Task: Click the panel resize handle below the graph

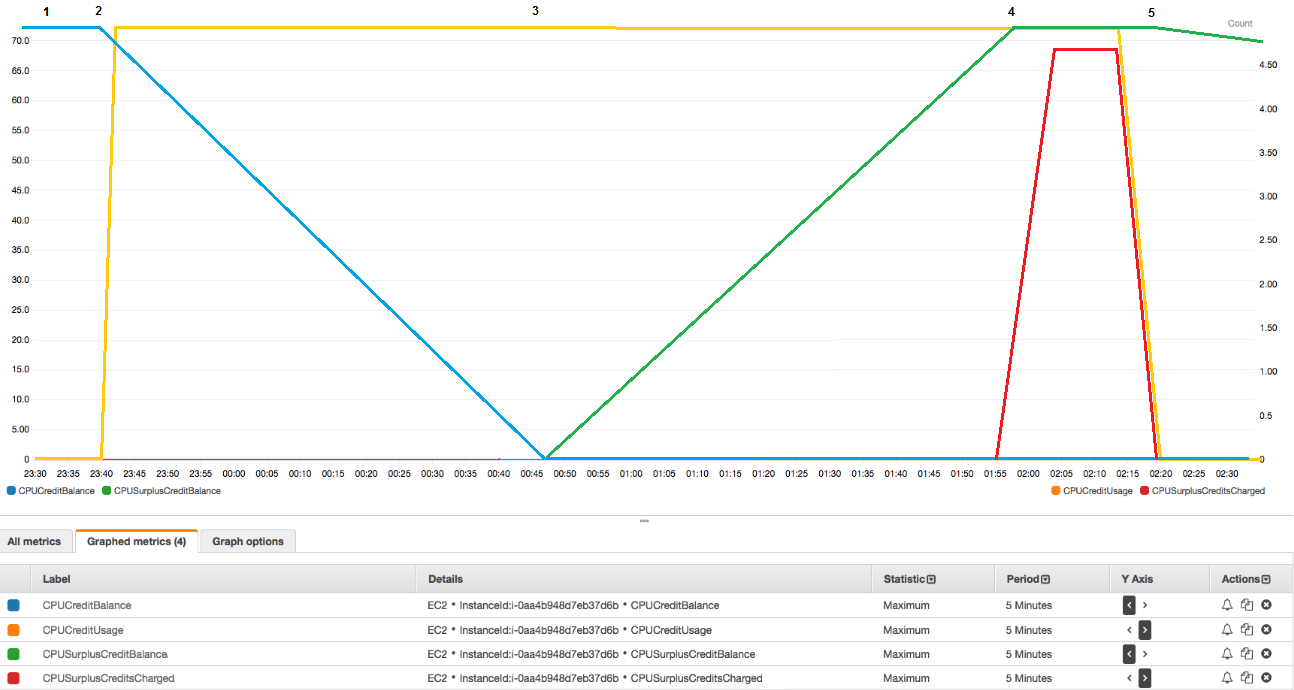Action: (646, 520)
